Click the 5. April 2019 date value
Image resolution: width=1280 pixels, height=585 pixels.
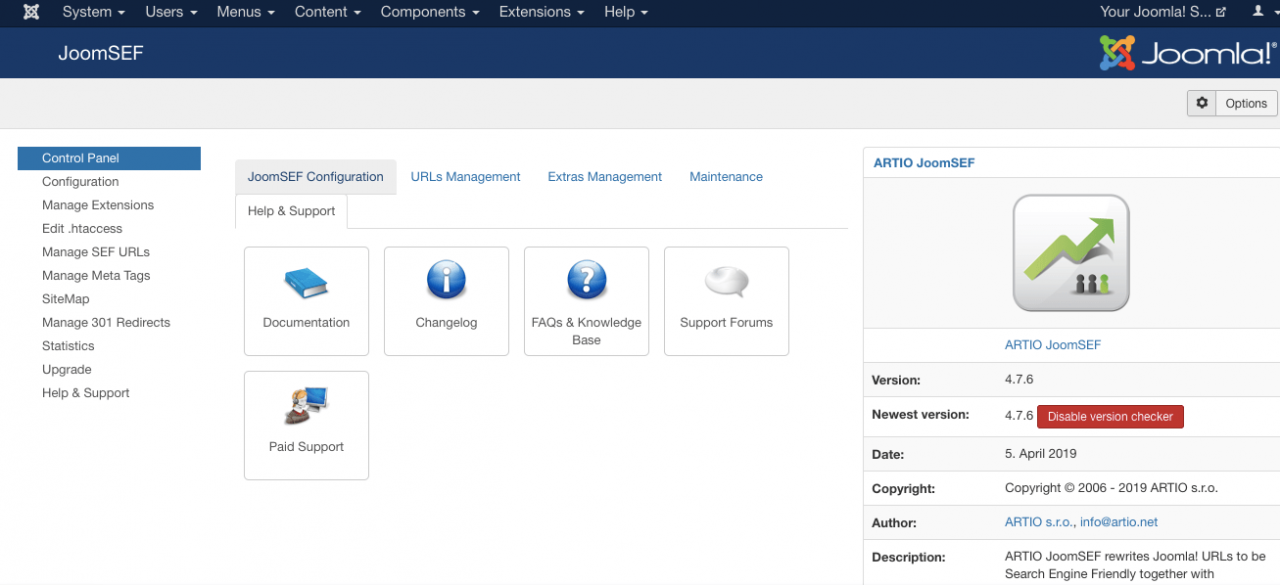coord(1041,454)
